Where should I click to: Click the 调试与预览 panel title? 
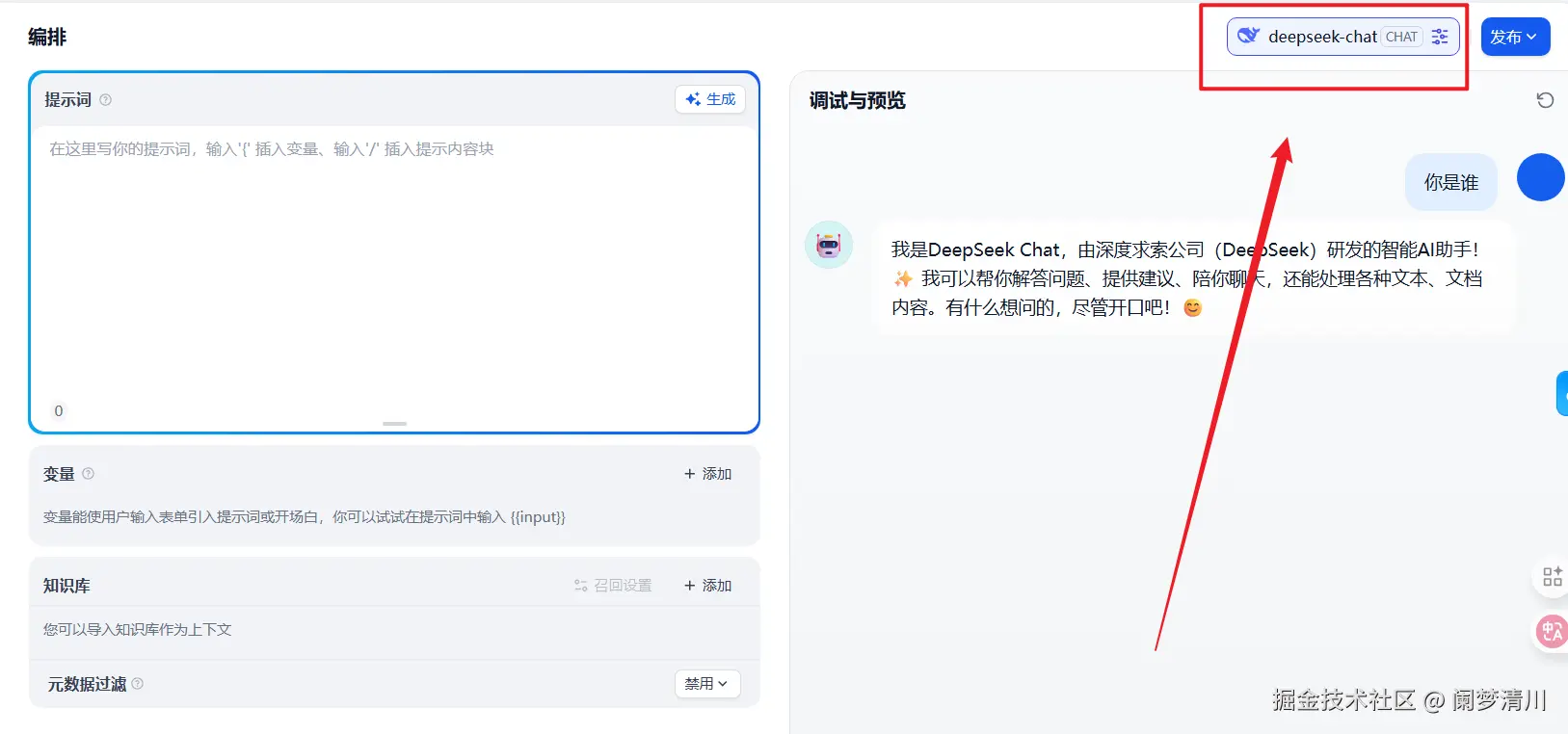[x=857, y=100]
